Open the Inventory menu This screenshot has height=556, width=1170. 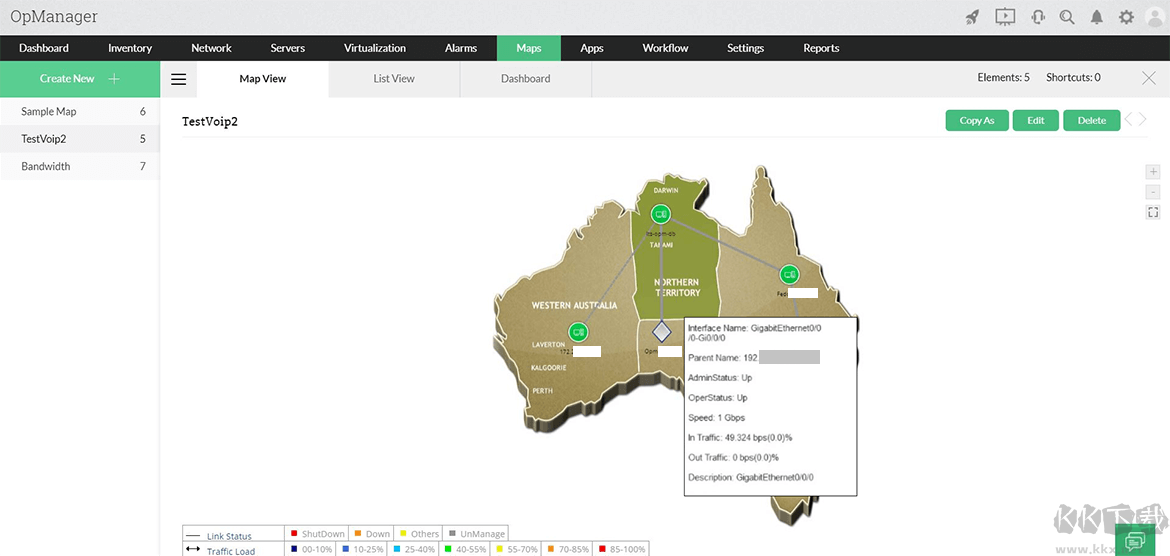click(x=130, y=48)
